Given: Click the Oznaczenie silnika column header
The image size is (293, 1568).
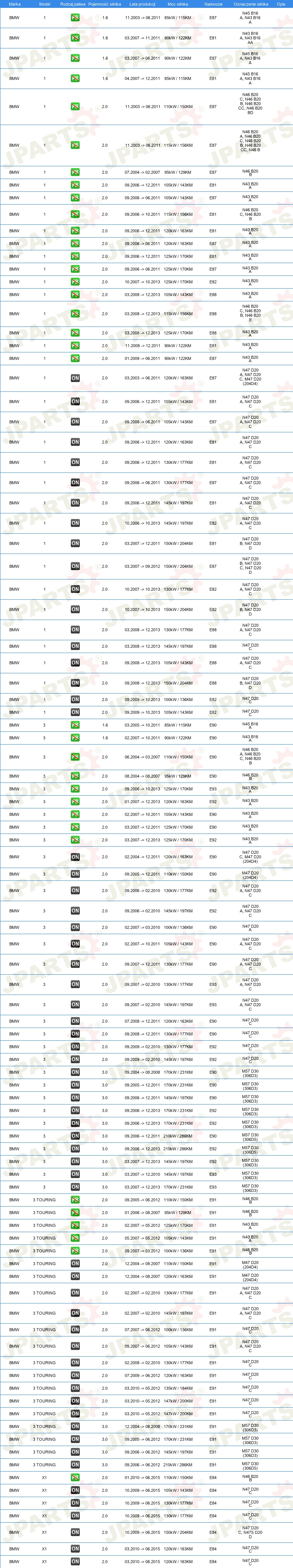Looking at the screenshot, I should (x=250, y=4).
